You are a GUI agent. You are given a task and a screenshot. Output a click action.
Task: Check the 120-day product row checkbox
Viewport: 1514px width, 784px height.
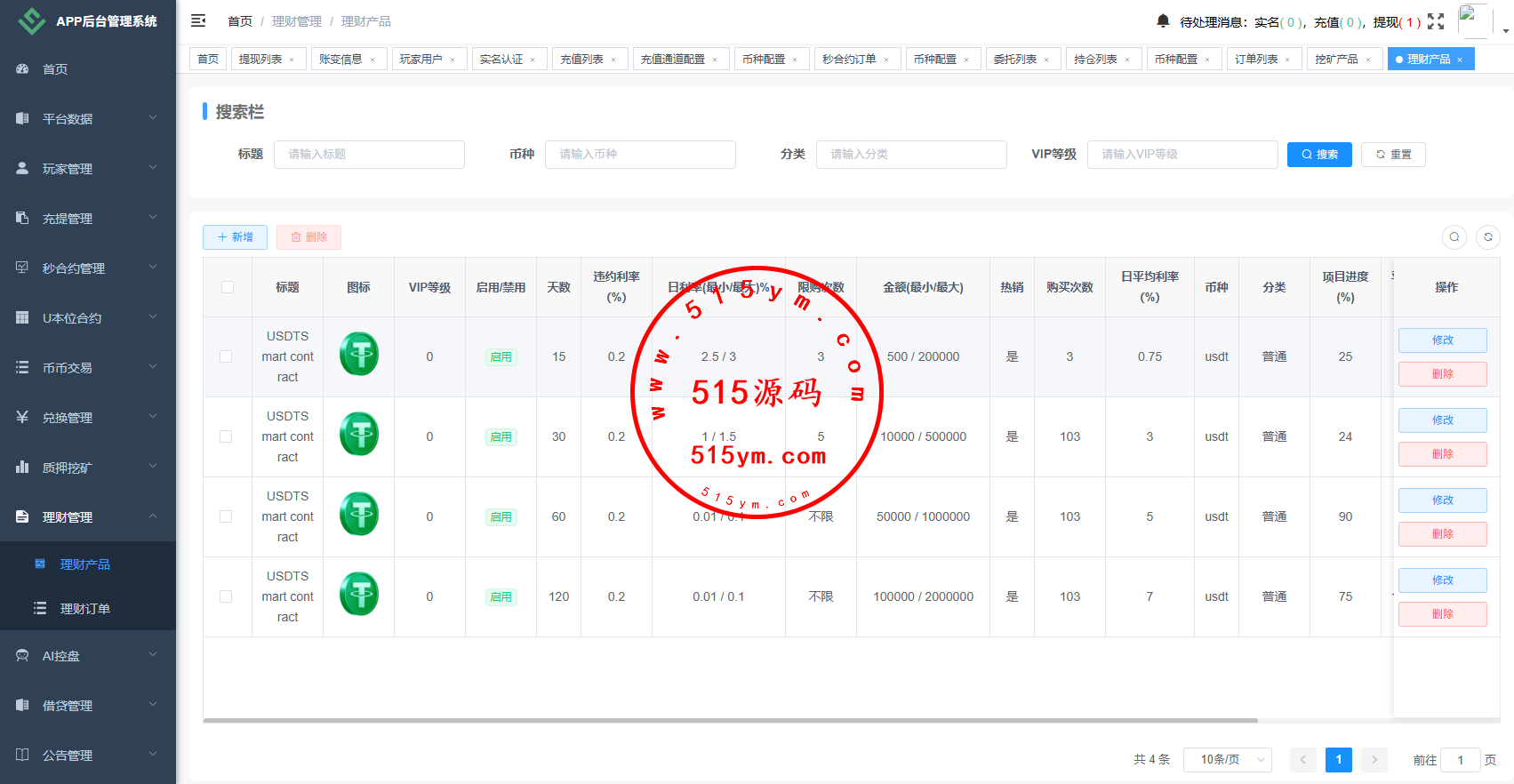click(x=226, y=596)
